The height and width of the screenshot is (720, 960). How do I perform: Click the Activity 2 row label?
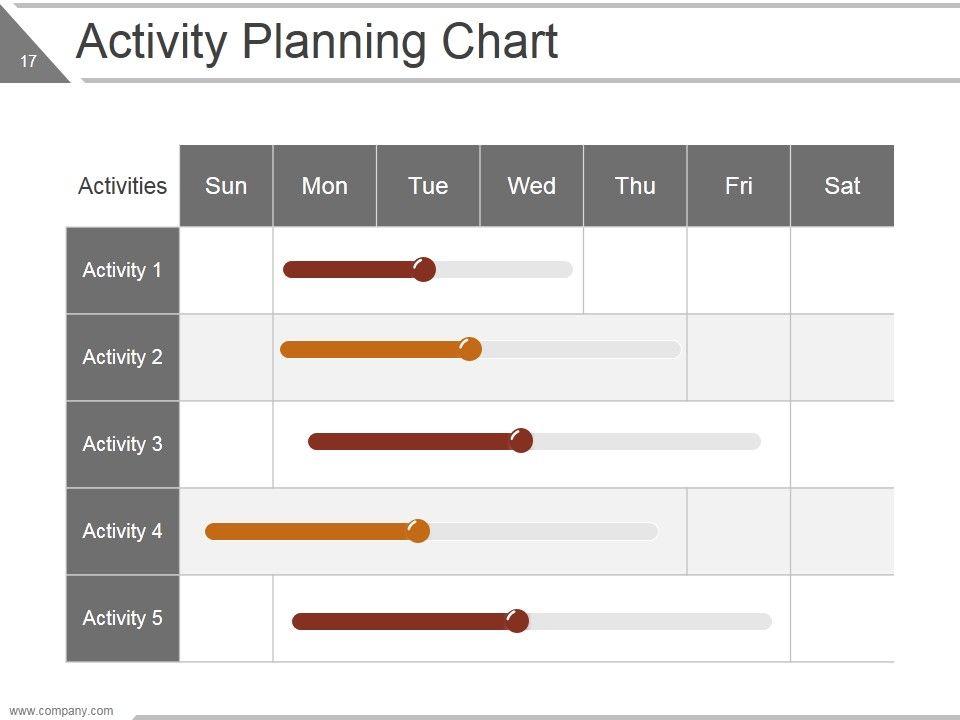[x=122, y=357]
